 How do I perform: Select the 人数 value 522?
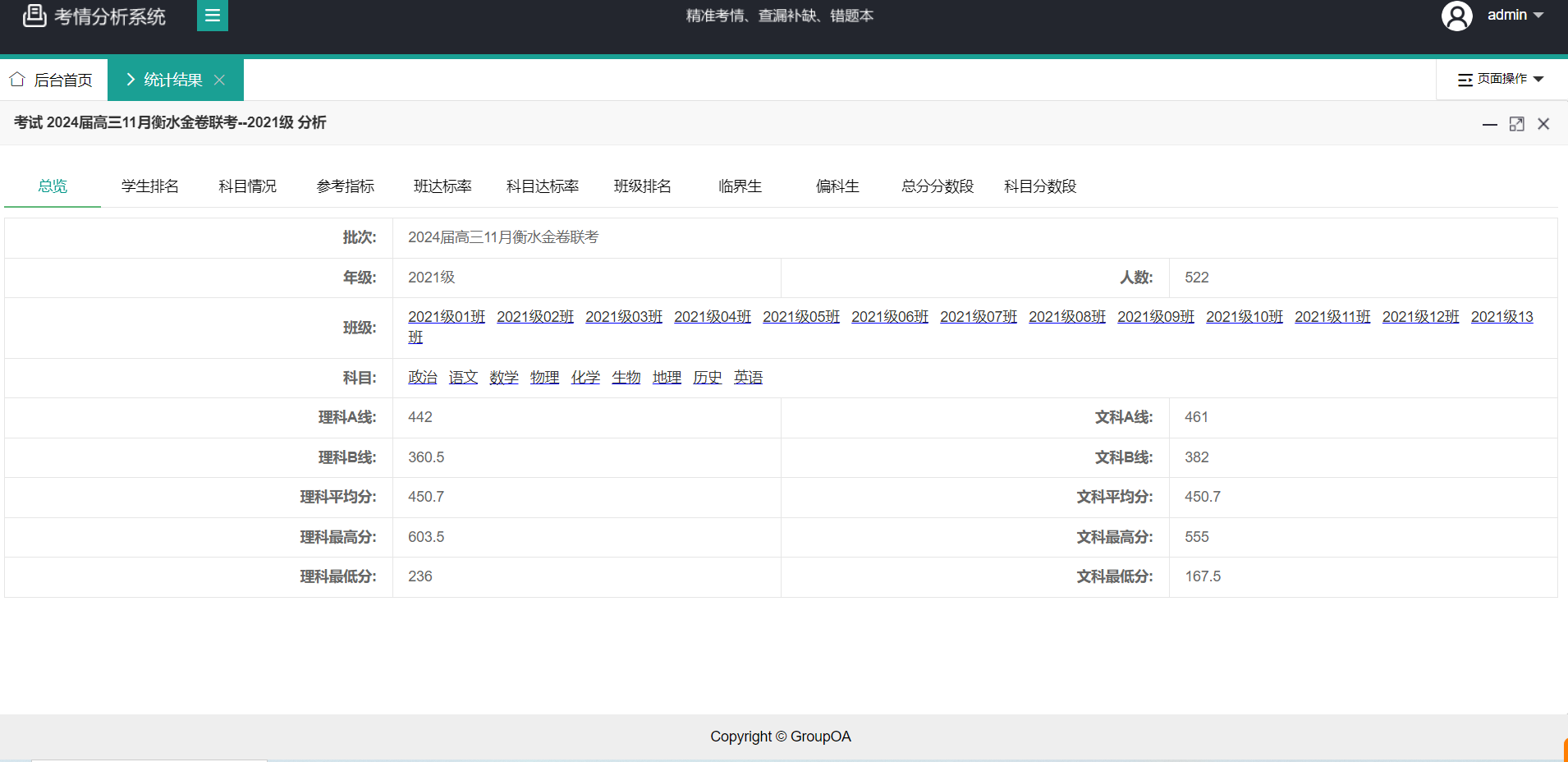pyautogui.click(x=1197, y=278)
